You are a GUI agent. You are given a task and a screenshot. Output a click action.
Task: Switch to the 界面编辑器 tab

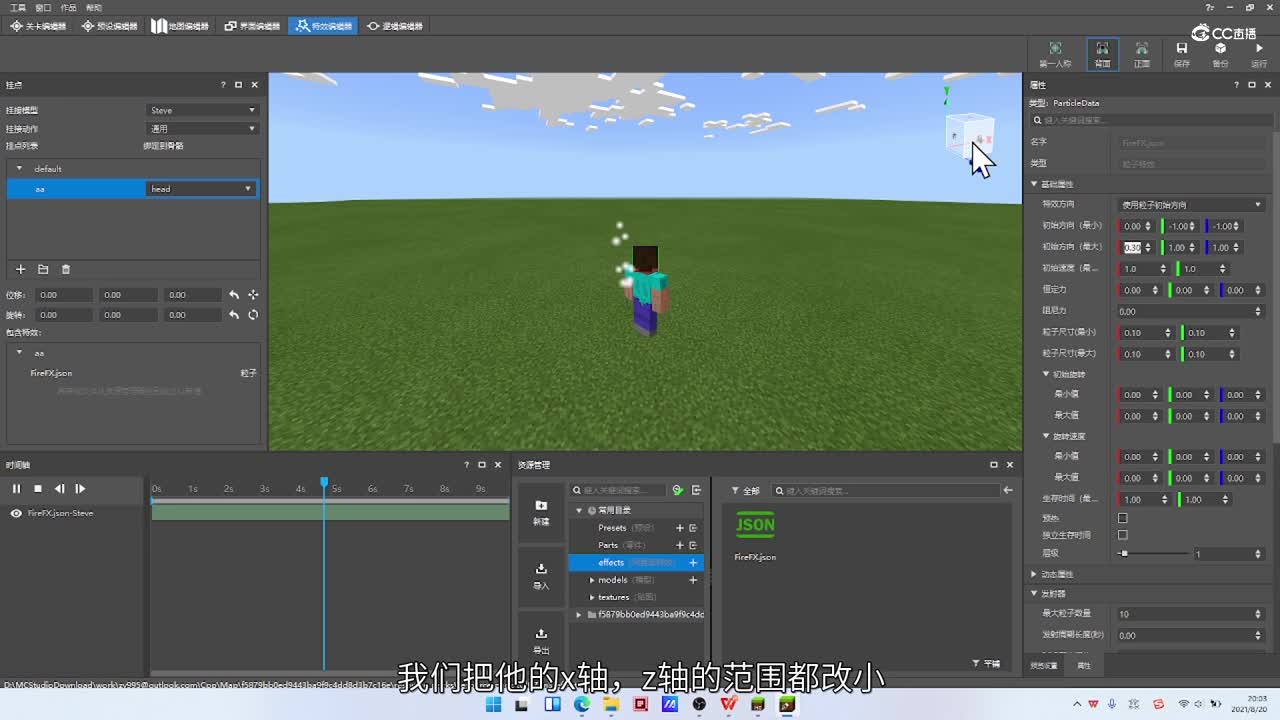[x=252, y=26]
